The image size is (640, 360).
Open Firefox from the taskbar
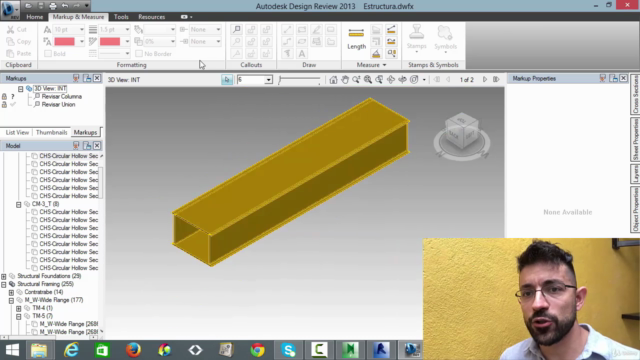tap(133, 350)
